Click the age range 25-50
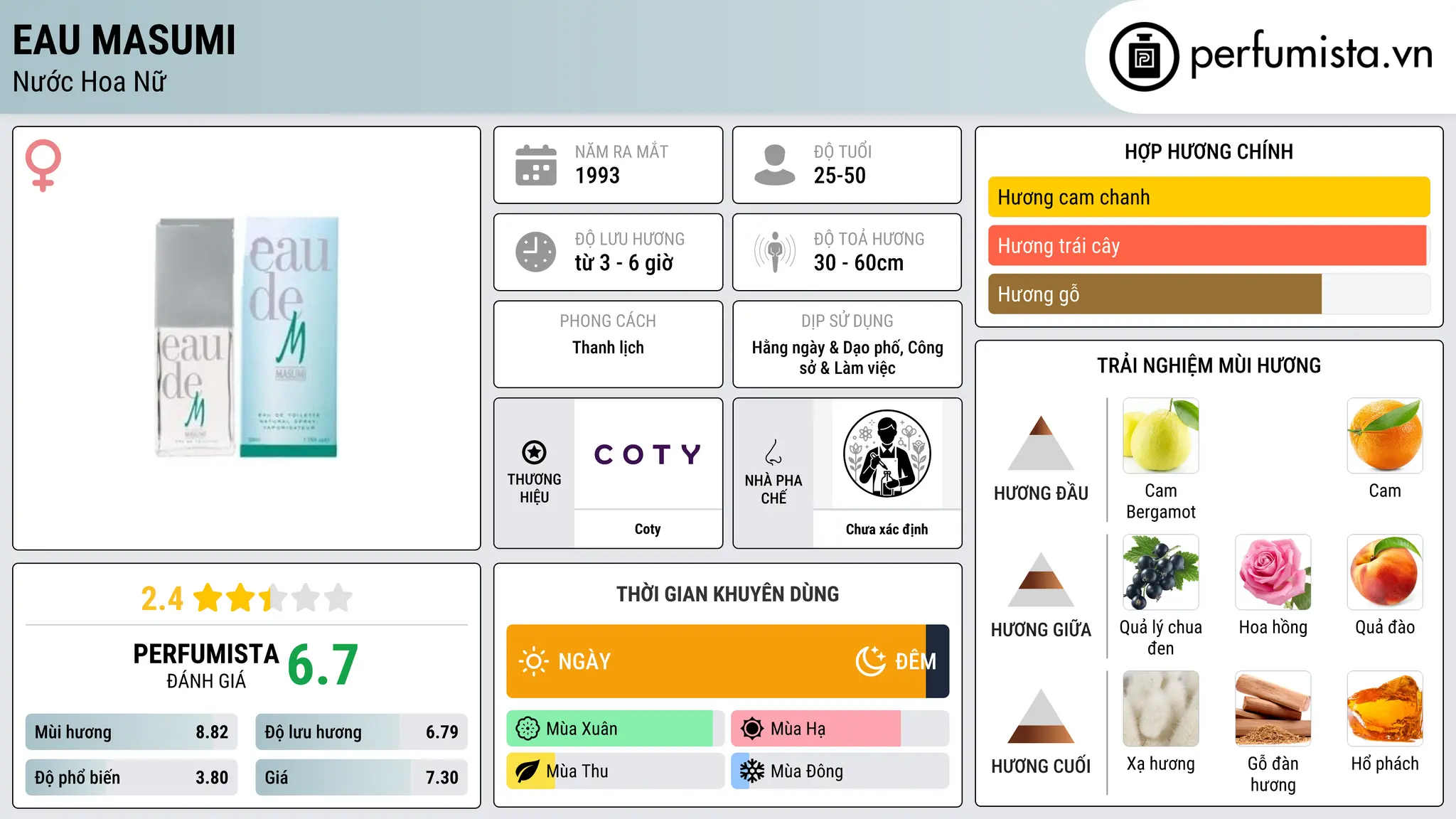1456x819 pixels. coord(840,176)
